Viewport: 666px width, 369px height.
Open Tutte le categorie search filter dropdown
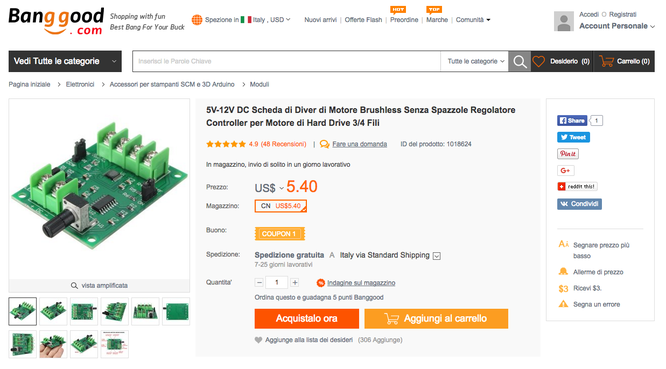coord(475,62)
